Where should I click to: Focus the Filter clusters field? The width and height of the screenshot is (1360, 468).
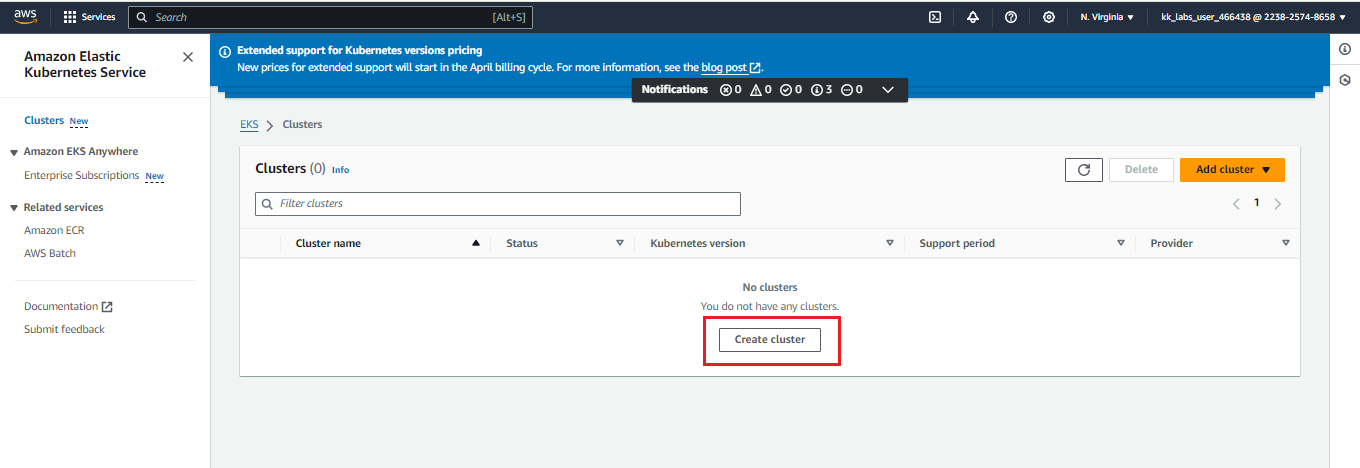click(498, 204)
